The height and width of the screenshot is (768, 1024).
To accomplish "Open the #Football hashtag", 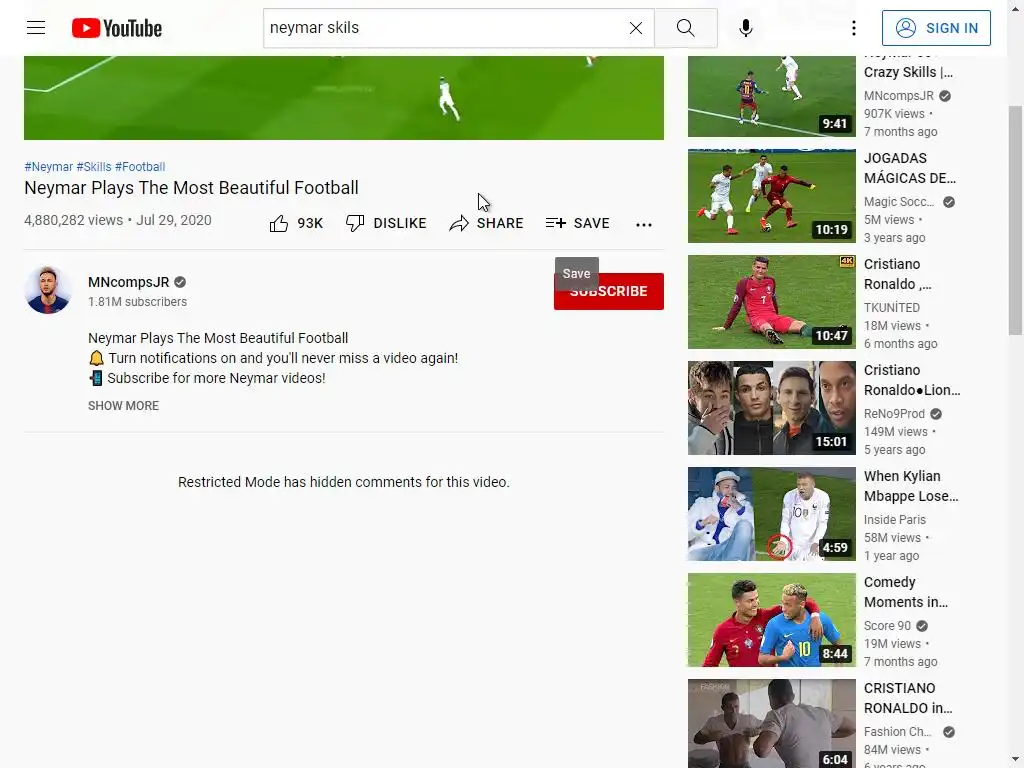I will click(140, 167).
